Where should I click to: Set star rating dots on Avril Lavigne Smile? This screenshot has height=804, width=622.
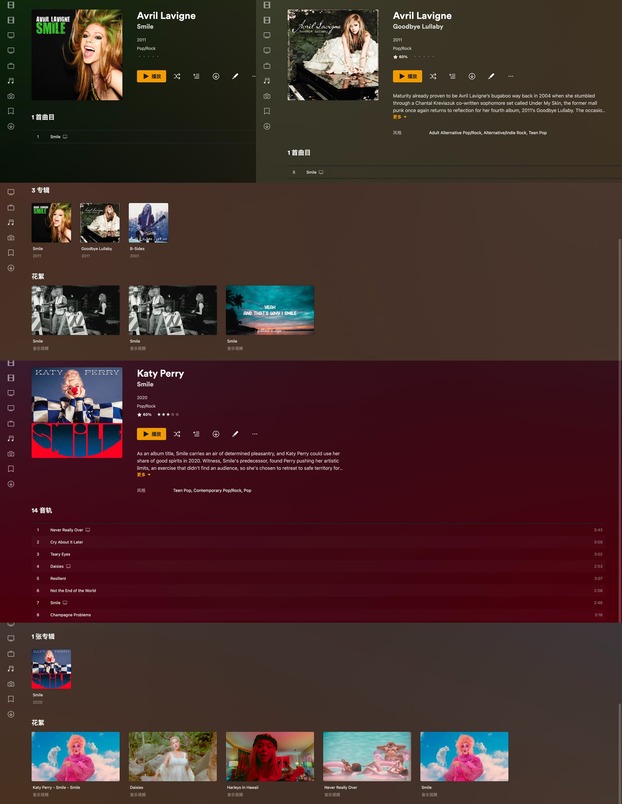coord(148,56)
